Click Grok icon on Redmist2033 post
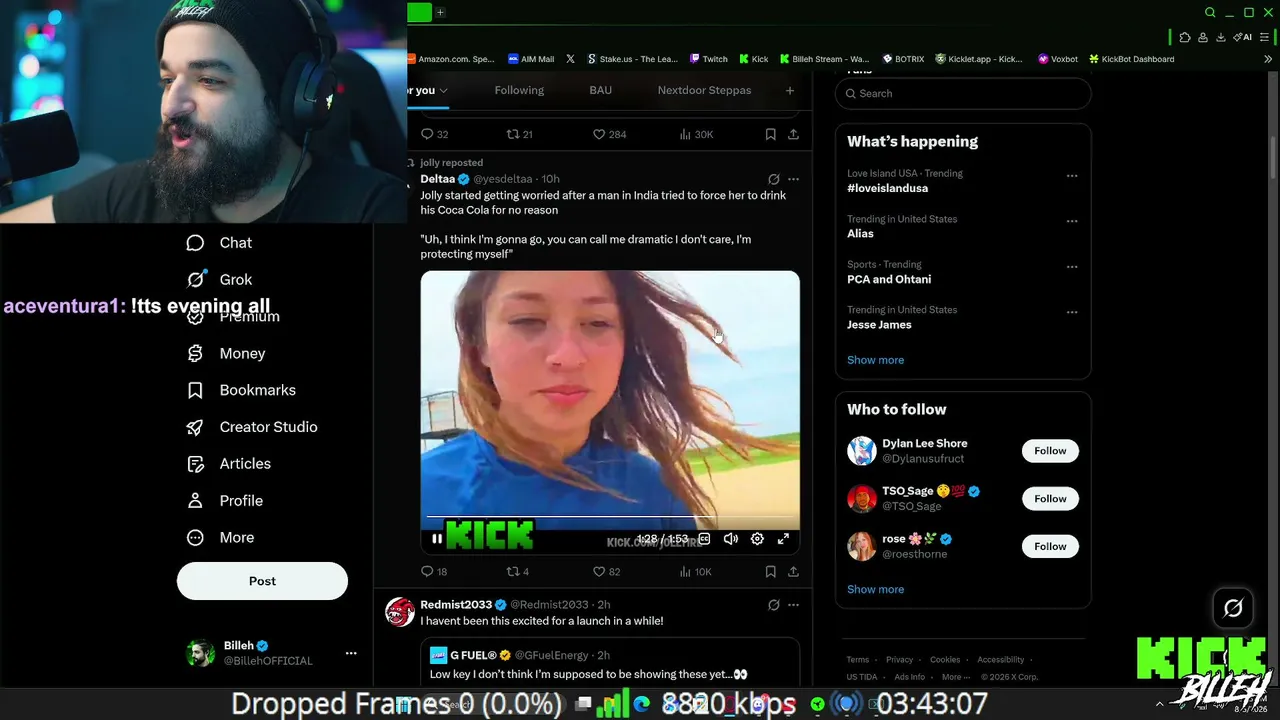Image resolution: width=1280 pixels, height=720 pixels. [x=773, y=605]
